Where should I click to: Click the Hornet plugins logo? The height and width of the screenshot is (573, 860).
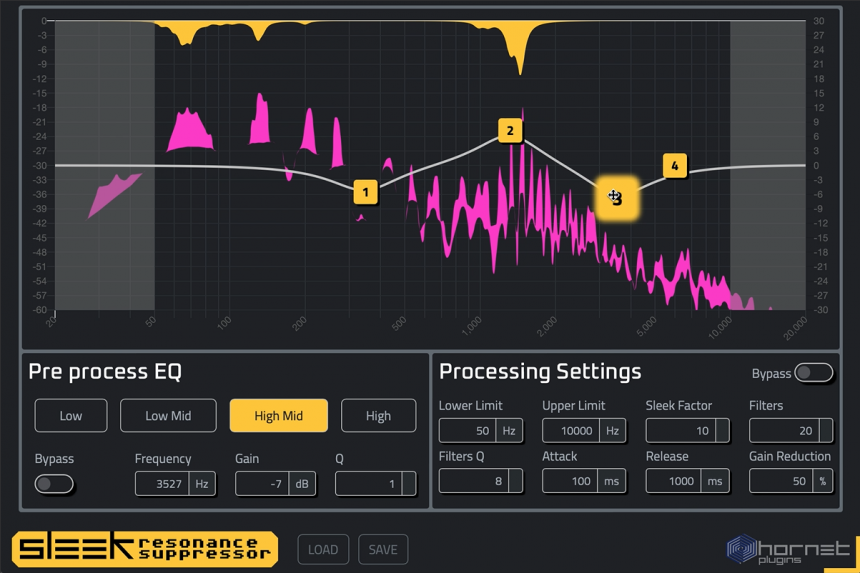[789, 550]
